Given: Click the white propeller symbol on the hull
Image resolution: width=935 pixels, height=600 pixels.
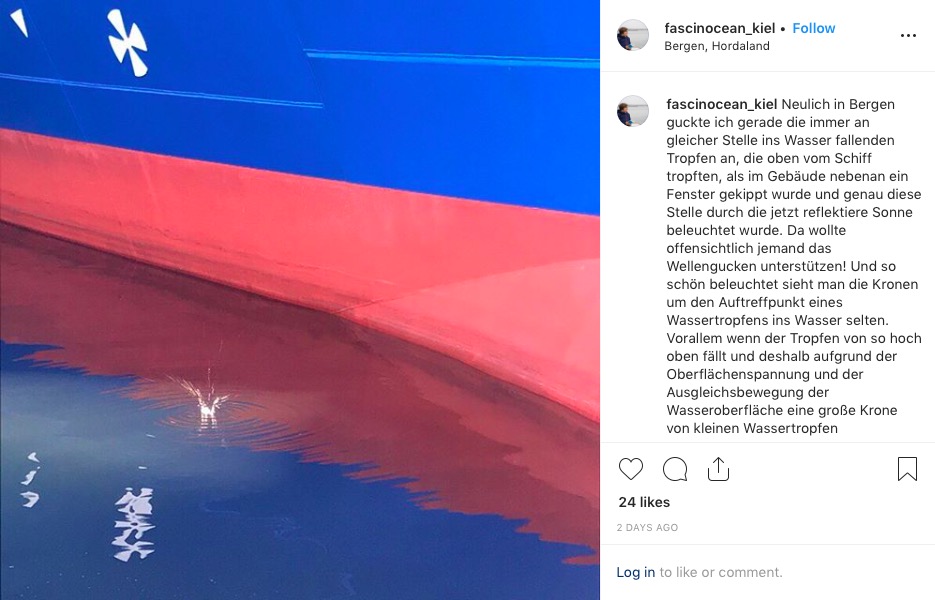Looking at the screenshot, I should point(128,43).
